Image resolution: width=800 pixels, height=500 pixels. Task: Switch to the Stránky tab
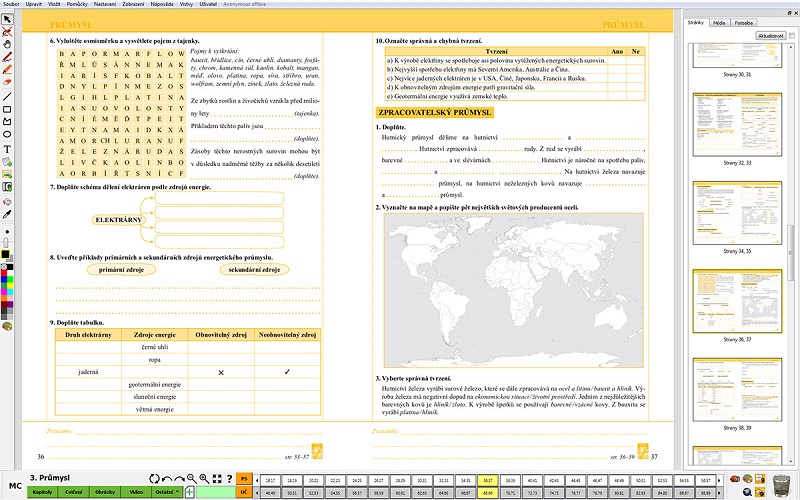(695, 22)
